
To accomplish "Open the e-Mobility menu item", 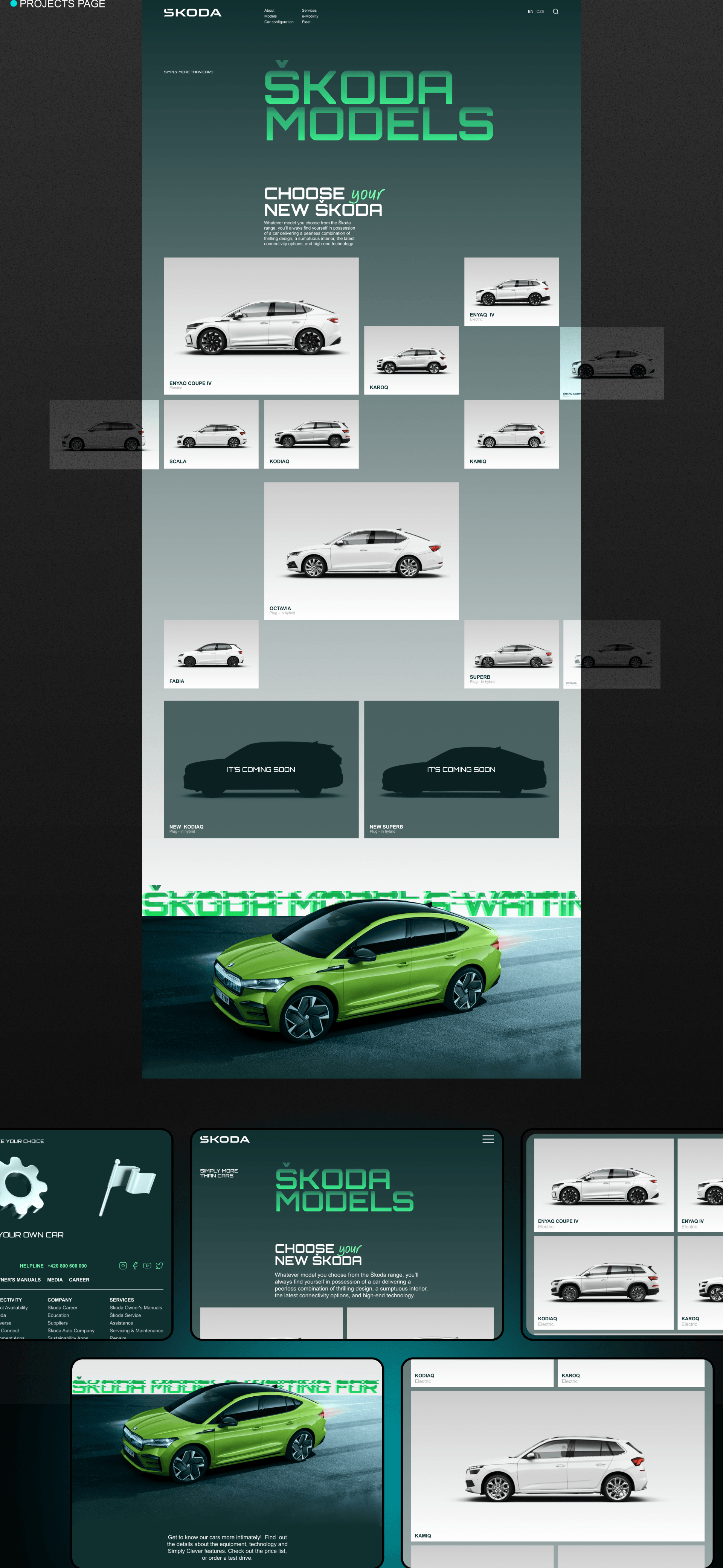I will 310,17.
